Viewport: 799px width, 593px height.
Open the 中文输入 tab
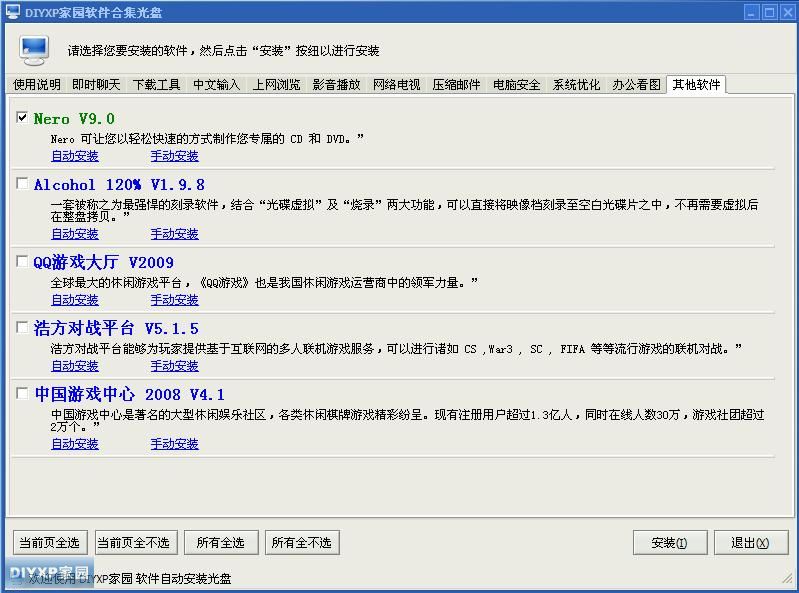tap(217, 85)
